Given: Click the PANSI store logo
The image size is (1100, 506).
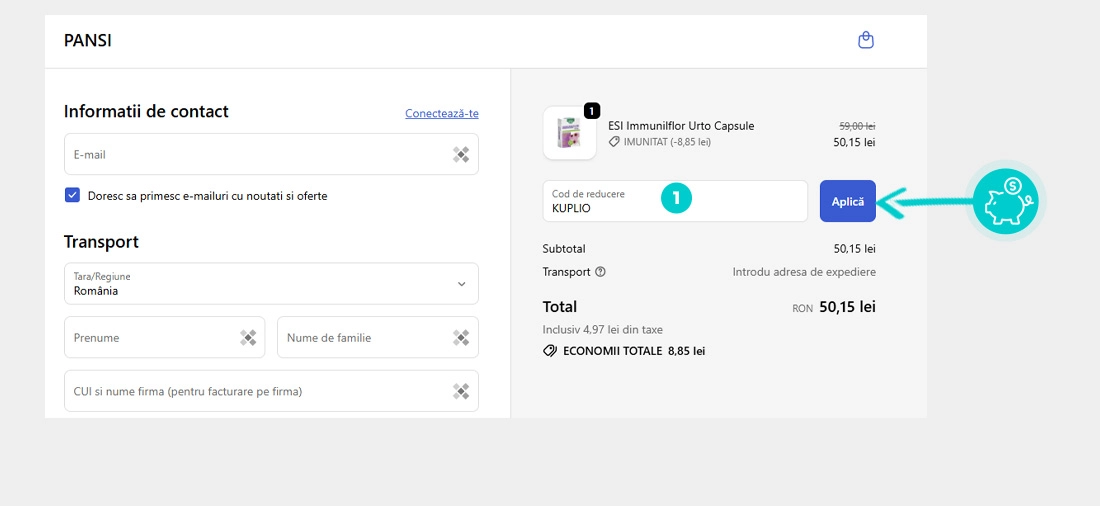Looking at the screenshot, I should (x=88, y=41).
